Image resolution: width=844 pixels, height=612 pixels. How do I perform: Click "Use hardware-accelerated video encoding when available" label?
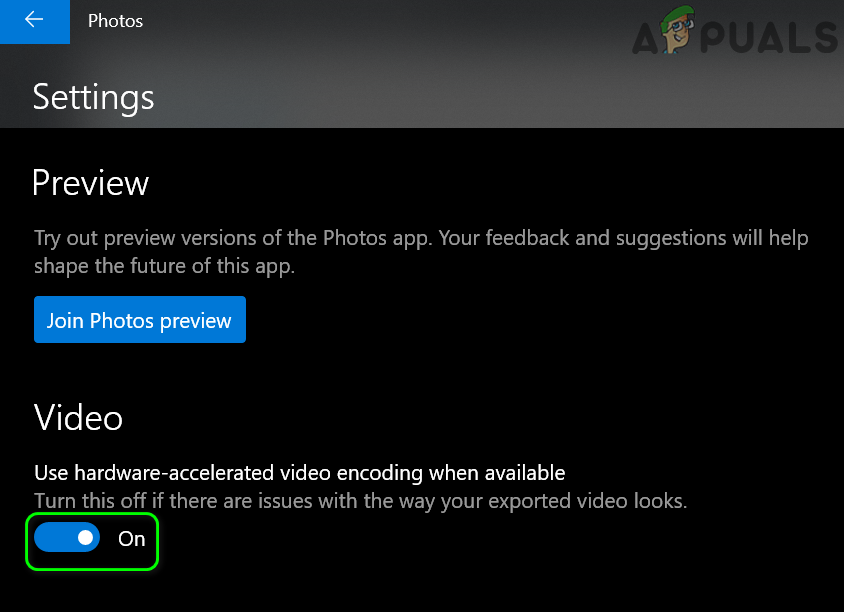coord(299,473)
